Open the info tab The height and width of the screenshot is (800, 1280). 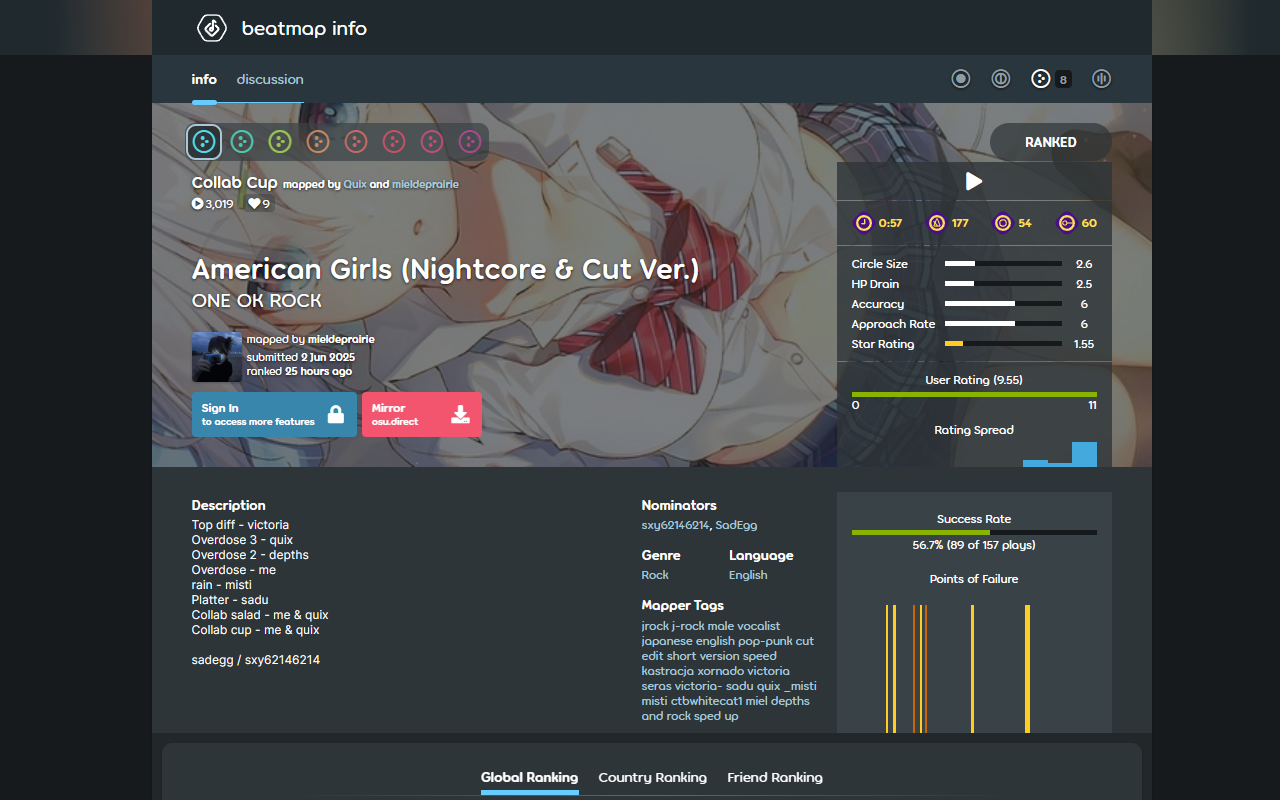tap(204, 79)
